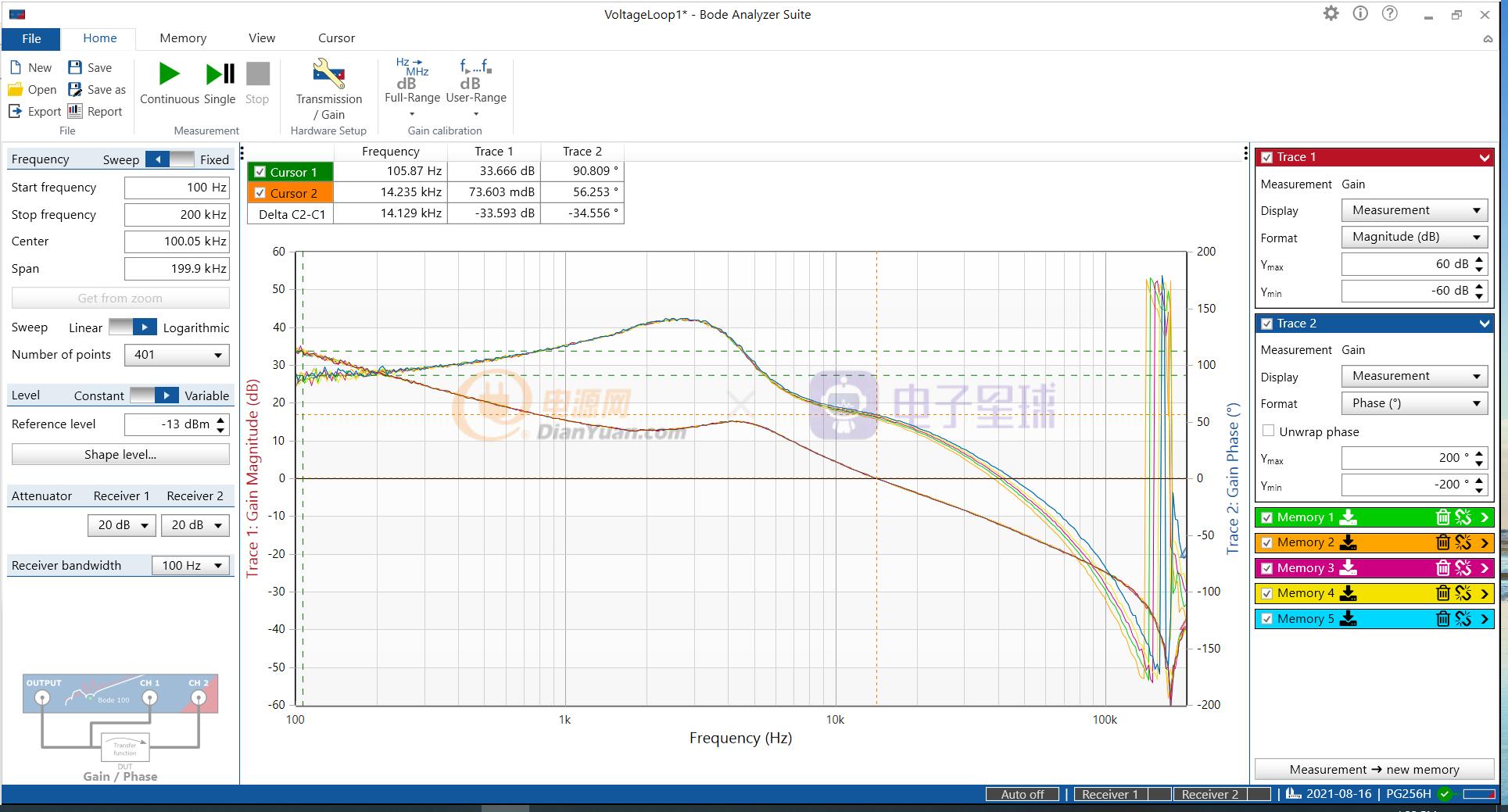Run a Single sweep measurement
1508x812 pixels.
coord(220,82)
